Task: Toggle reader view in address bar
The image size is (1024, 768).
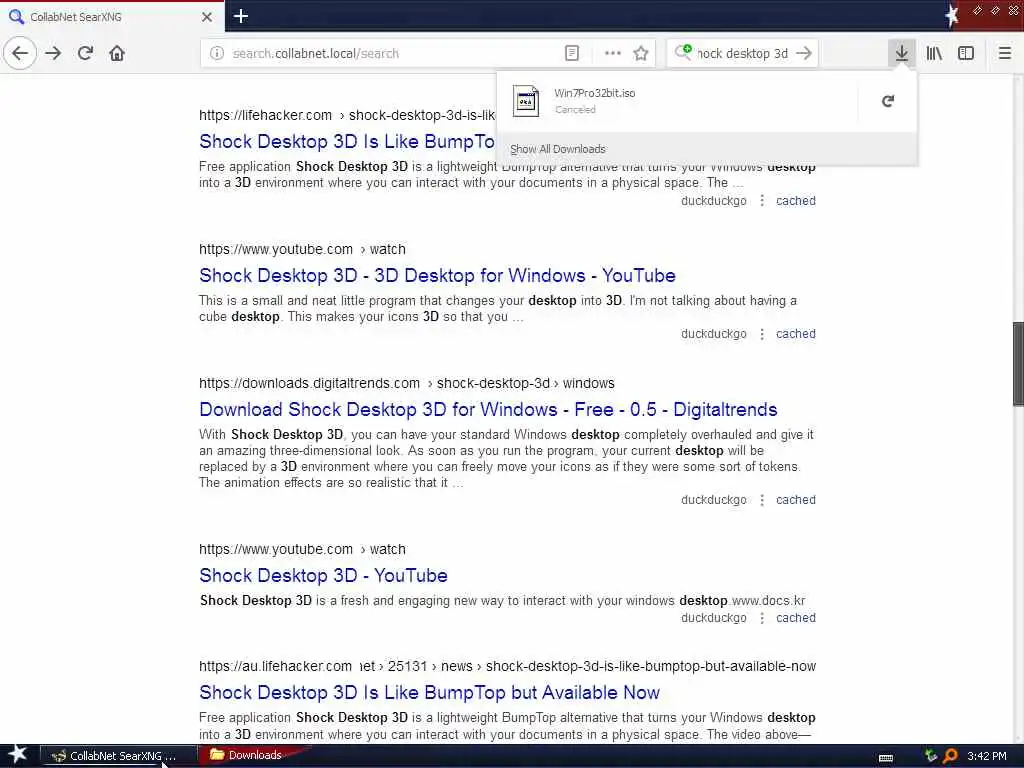Action: coord(571,53)
